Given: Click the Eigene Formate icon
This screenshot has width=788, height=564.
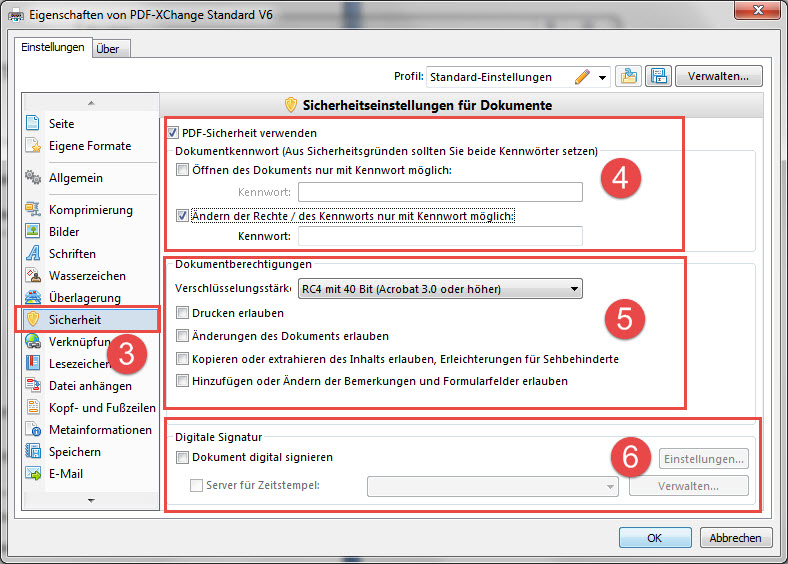Looking at the screenshot, I should tap(33, 146).
